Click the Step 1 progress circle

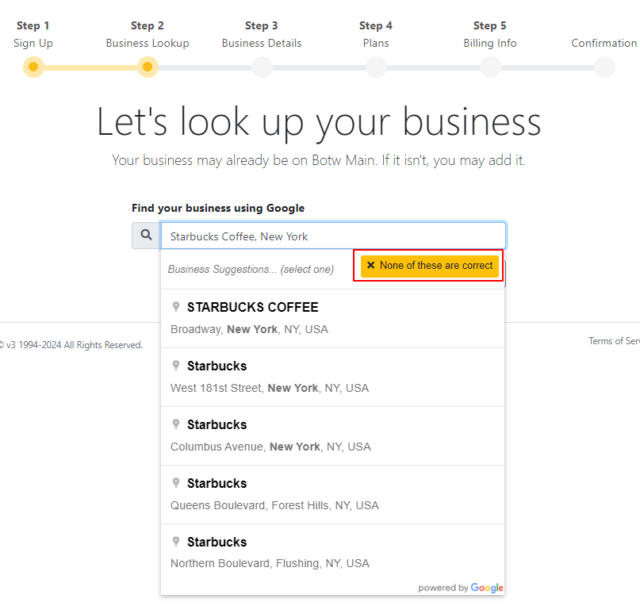[x=33, y=67]
